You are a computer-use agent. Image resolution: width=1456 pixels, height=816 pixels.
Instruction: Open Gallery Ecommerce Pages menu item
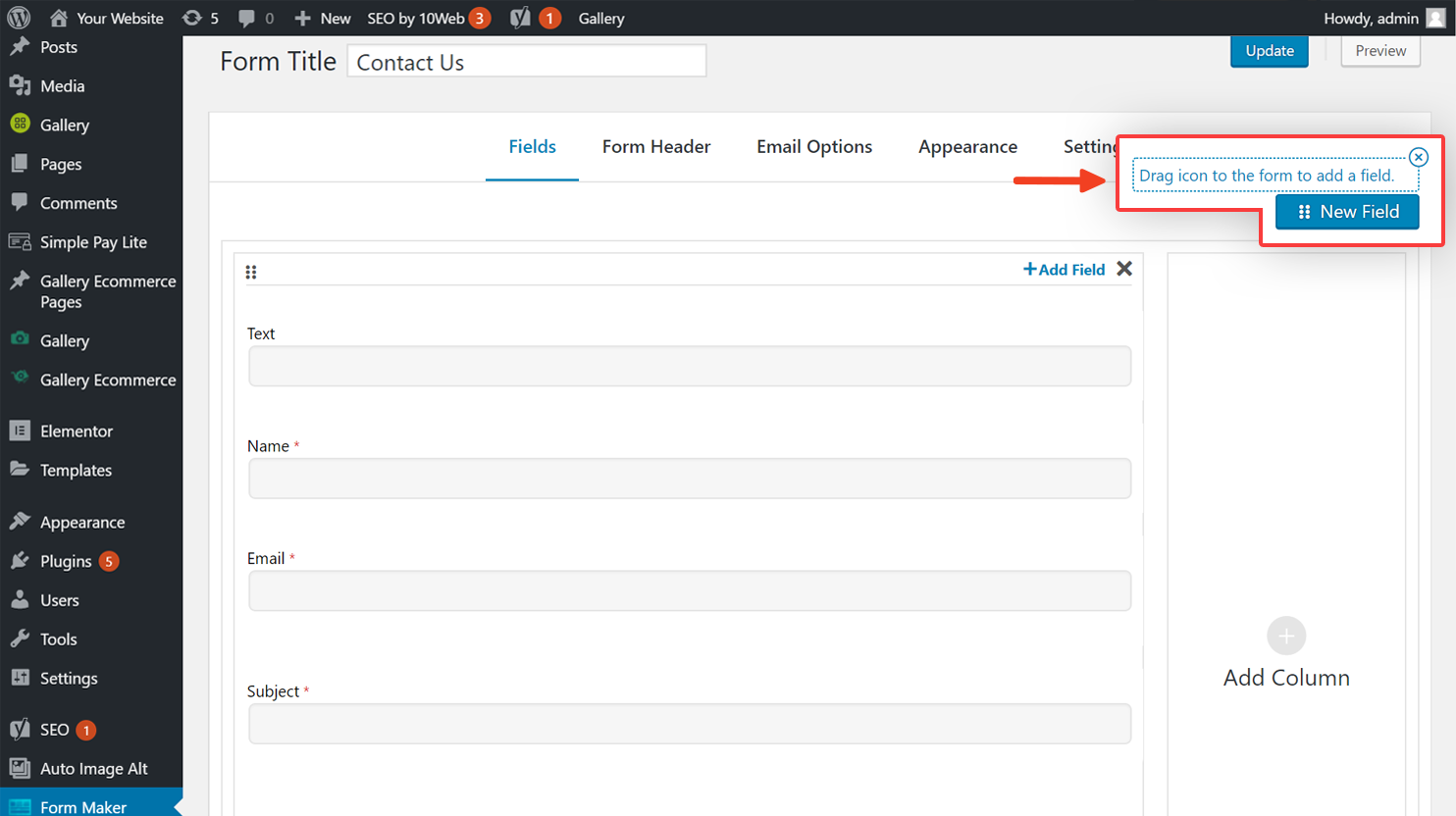(x=108, y=291)
